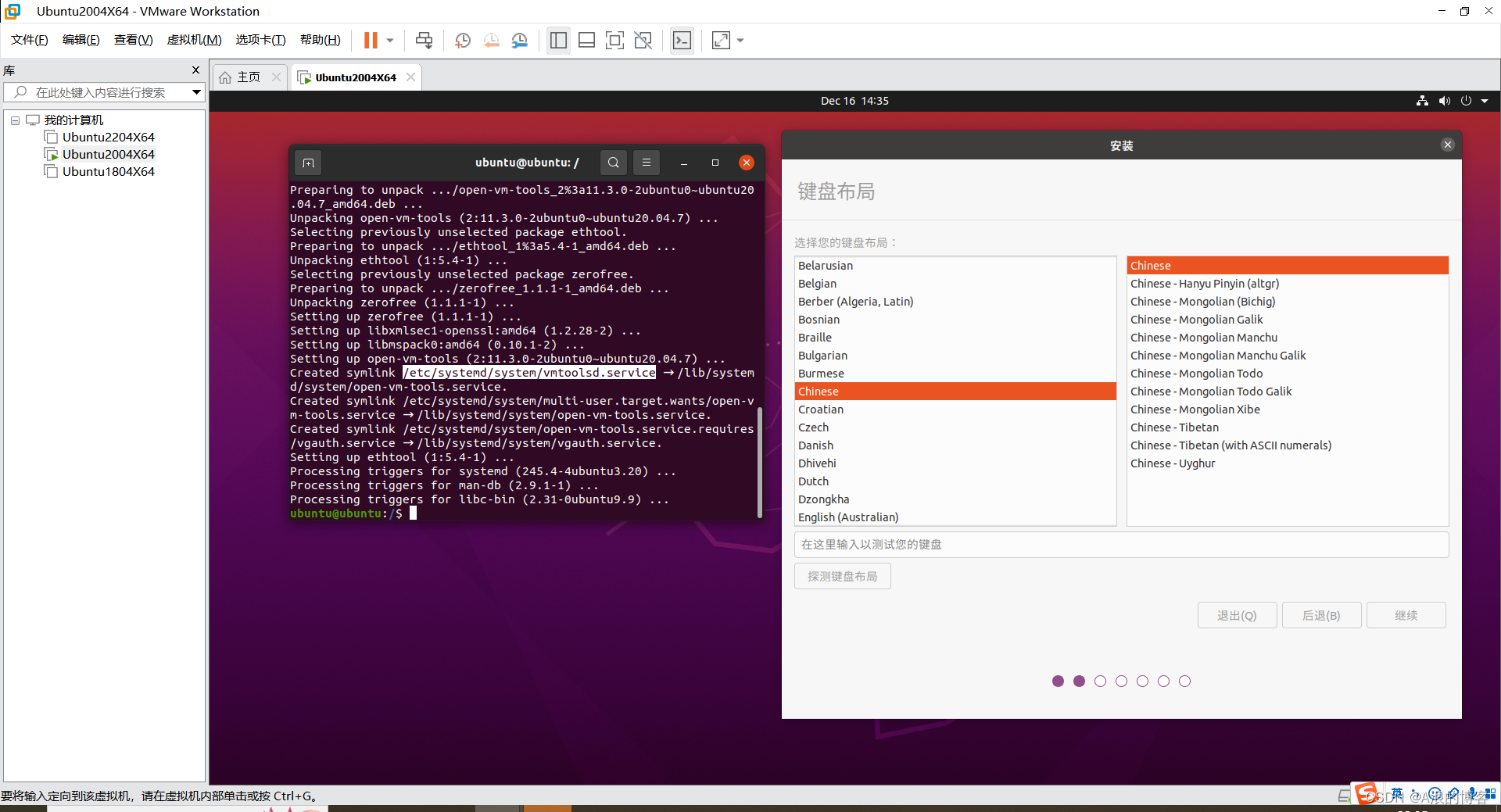Image resolution: width=1501 pixels, height=812 pixels.
Task: Select Belarusian keyboard layout
Action: (955, 266)
